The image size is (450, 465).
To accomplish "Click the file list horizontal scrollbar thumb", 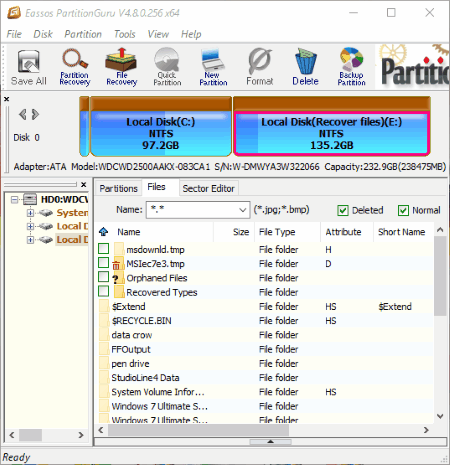I will [x=198, y=430].
